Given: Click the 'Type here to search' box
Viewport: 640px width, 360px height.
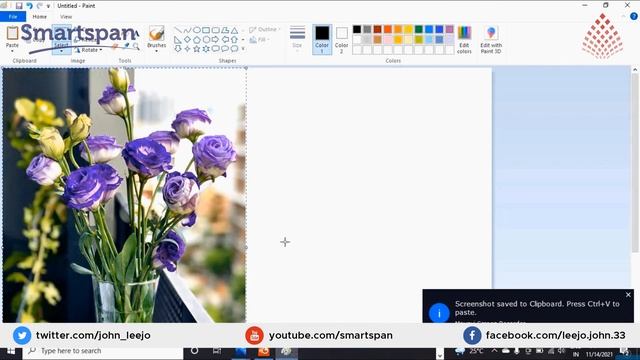Looking at the screenshot, I should click(x=103, y=351).
